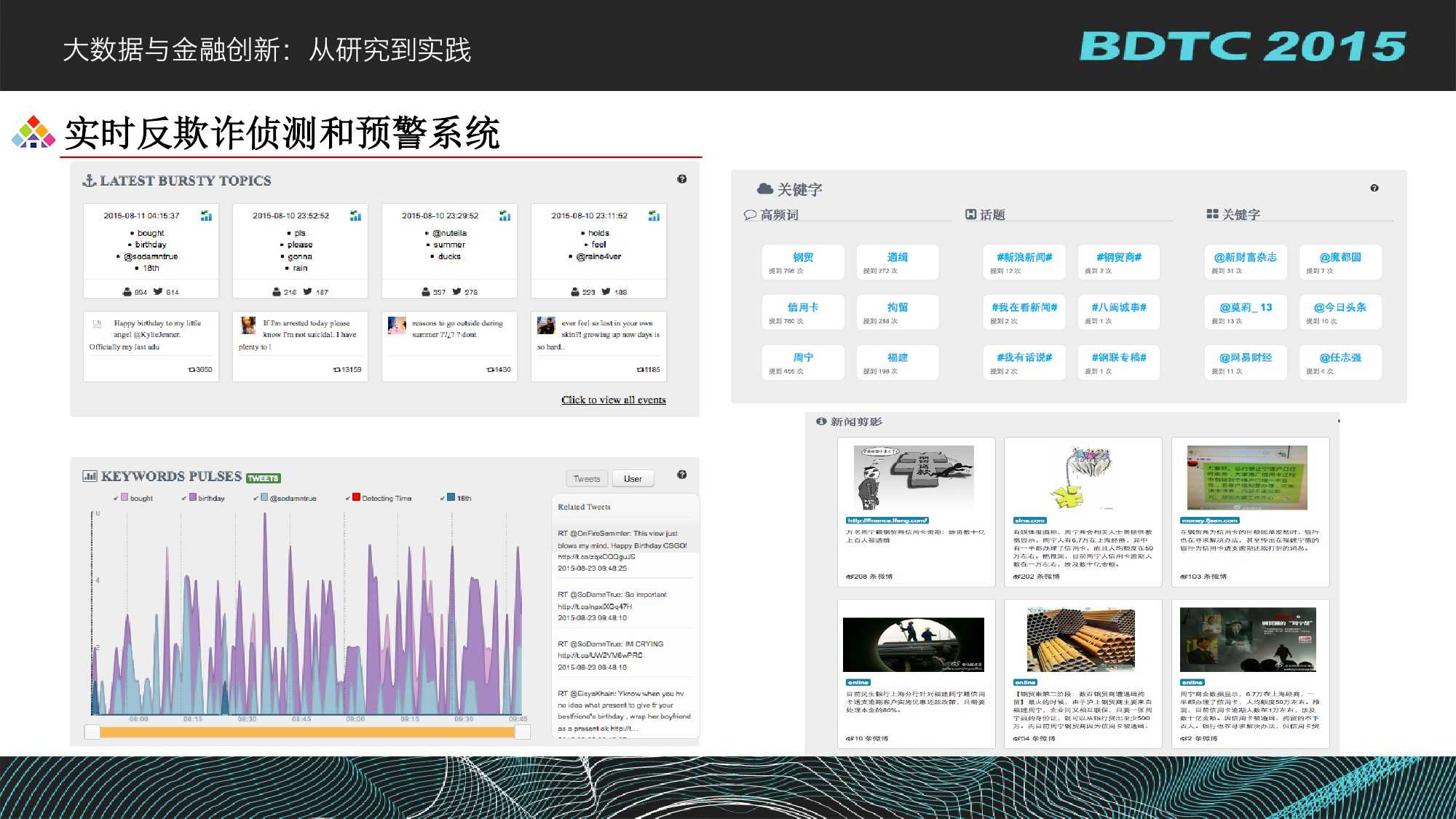Click chart icon on 23:11:52 topic card
This screenshot has width=1456, height=819.
pos(654,215)
